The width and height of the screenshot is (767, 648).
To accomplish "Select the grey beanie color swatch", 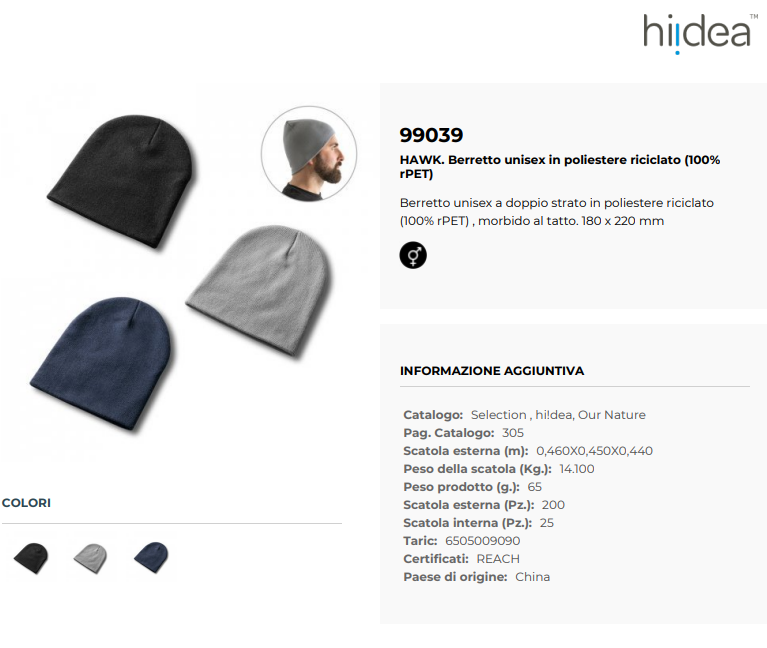I will pos(90,558).
